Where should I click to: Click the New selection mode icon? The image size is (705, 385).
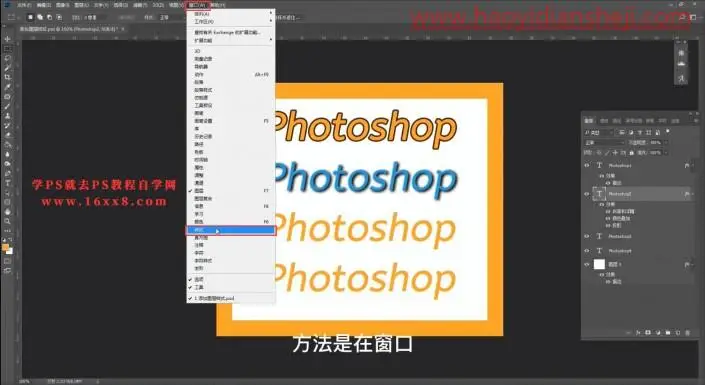pyautogui.click(x=31, y=17)
